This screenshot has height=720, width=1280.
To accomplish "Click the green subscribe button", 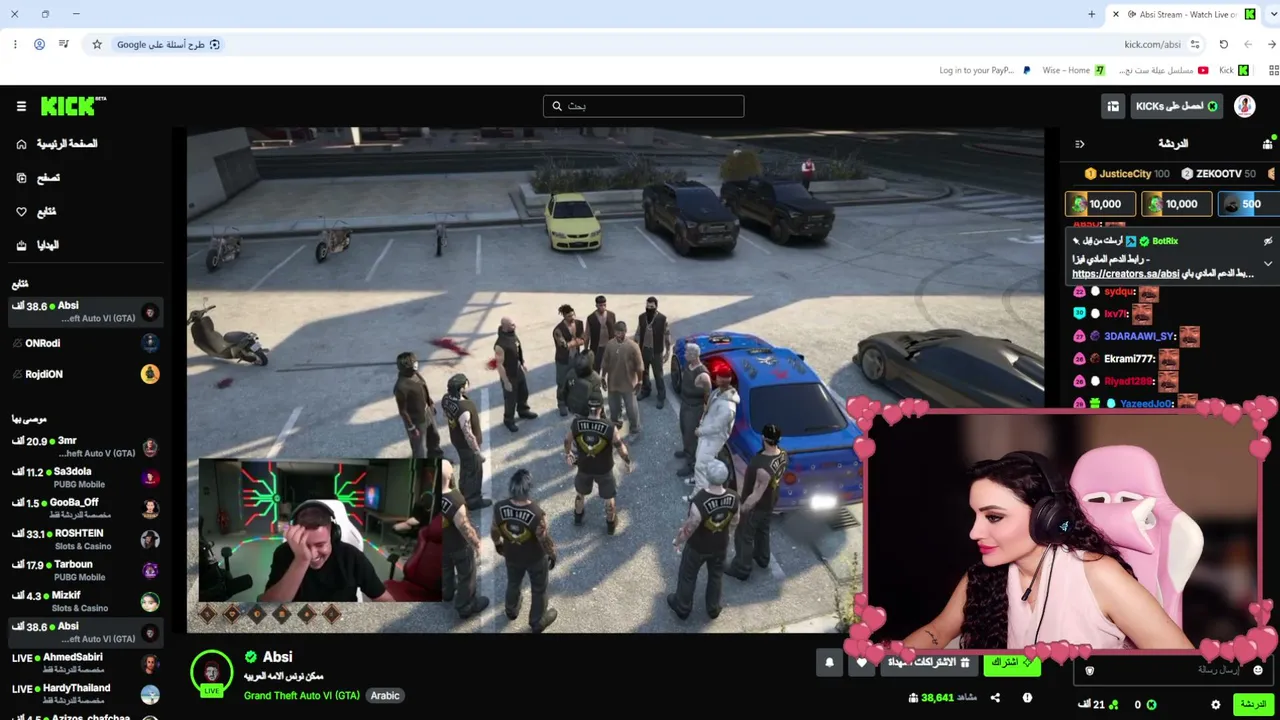I will click(1012, 662).
